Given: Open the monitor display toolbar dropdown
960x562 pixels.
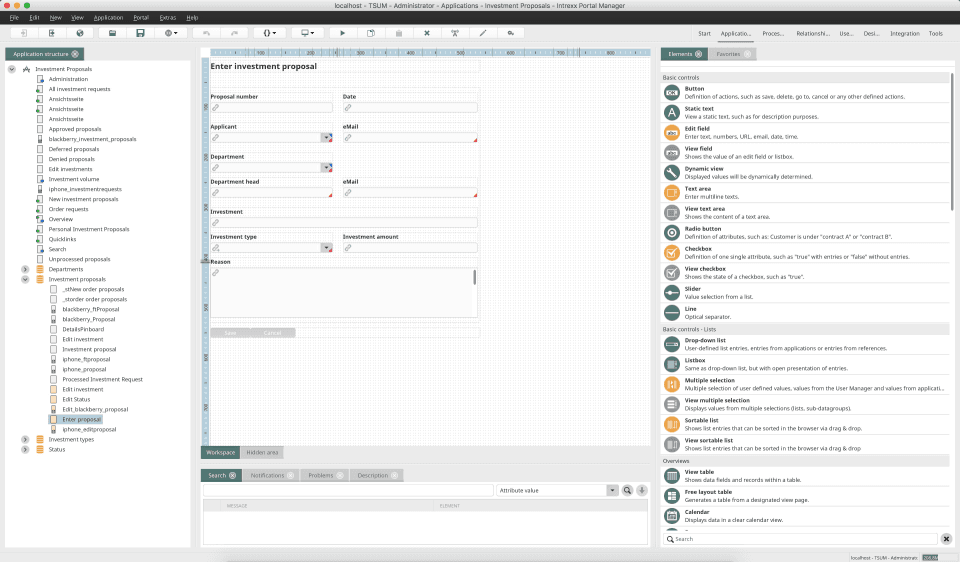Looking at the screenshot, I should [x=307, y=33].
